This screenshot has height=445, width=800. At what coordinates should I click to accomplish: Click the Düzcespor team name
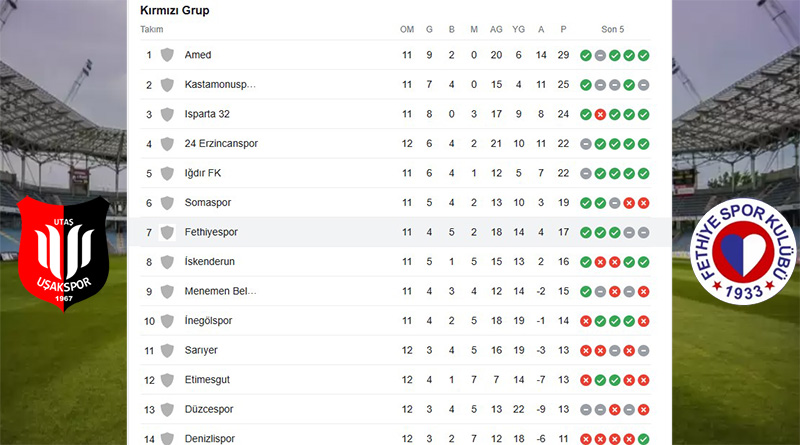coord(210,410)
